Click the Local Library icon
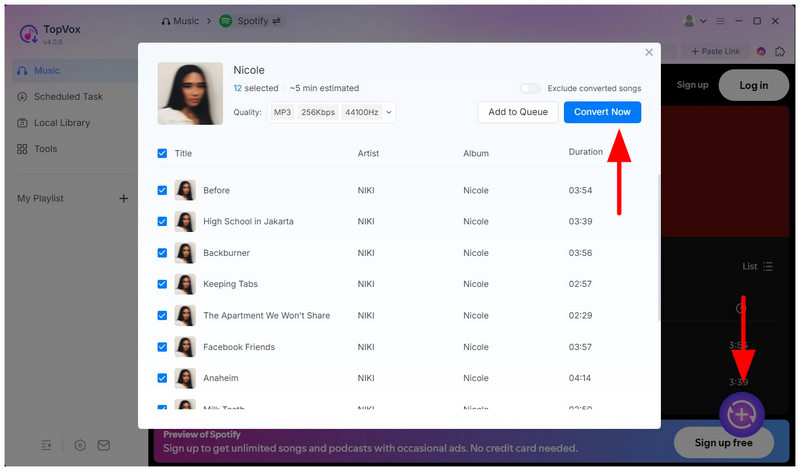 click(x=22, y=122)
